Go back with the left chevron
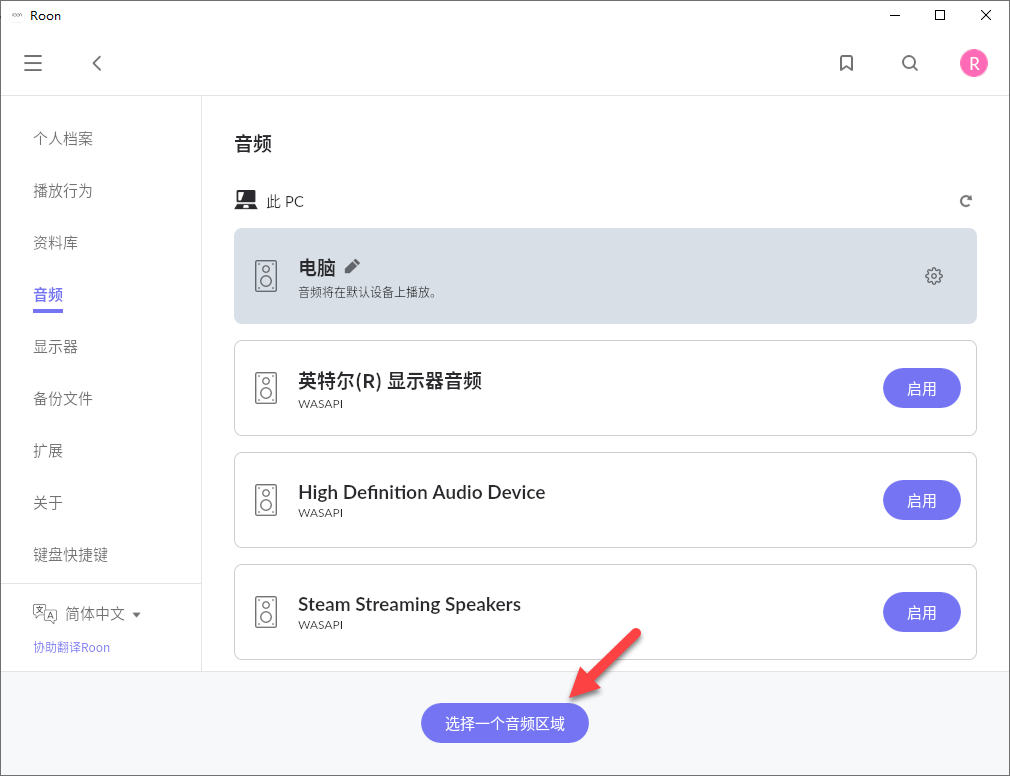This screenshot has height=776, width=1010. [x=97, y=63]
